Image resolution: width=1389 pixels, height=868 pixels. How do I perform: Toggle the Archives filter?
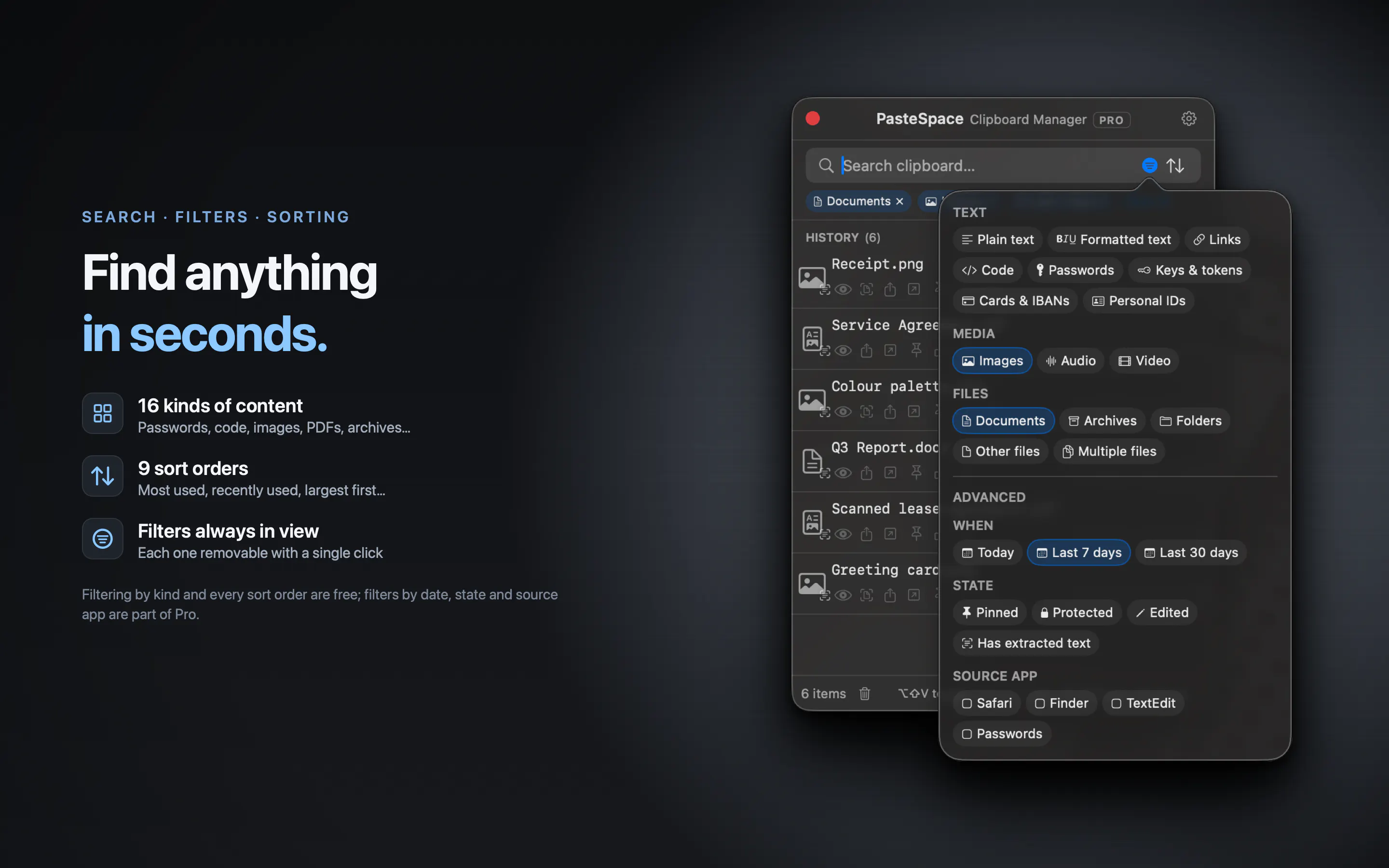[x=1102, y=421]
